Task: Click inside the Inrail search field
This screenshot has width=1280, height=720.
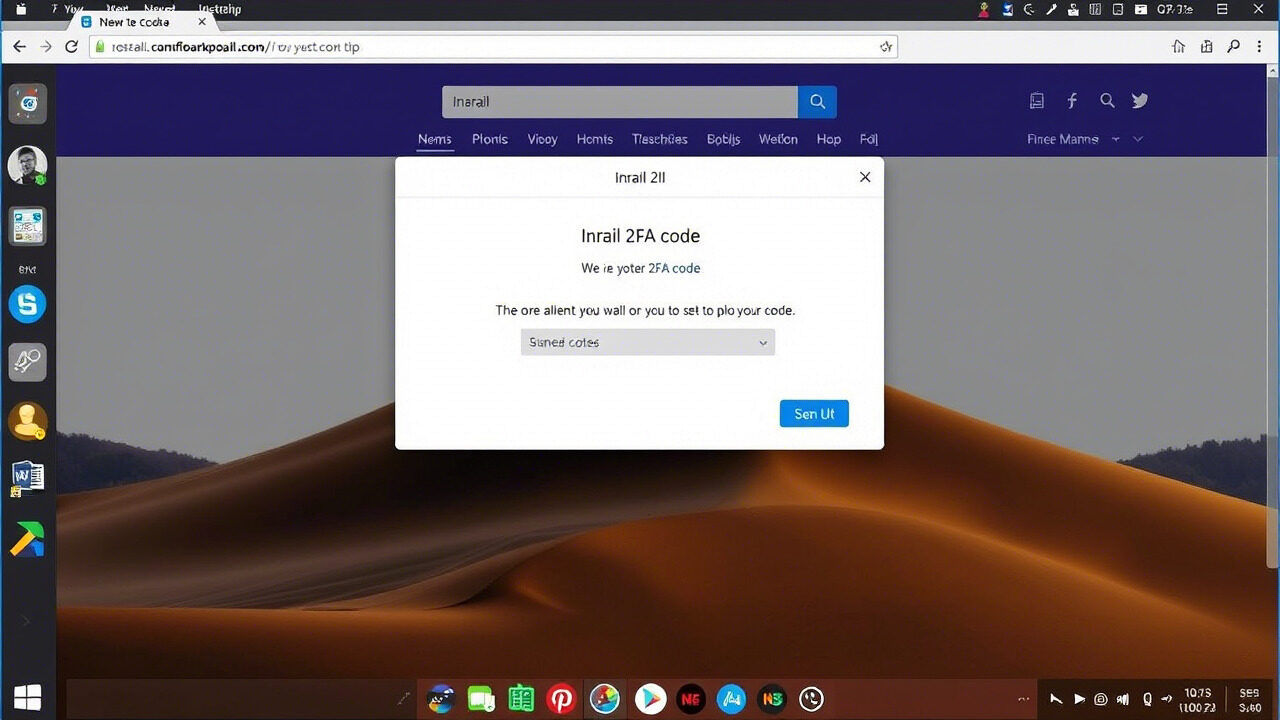Action: [x=618, y=101]
